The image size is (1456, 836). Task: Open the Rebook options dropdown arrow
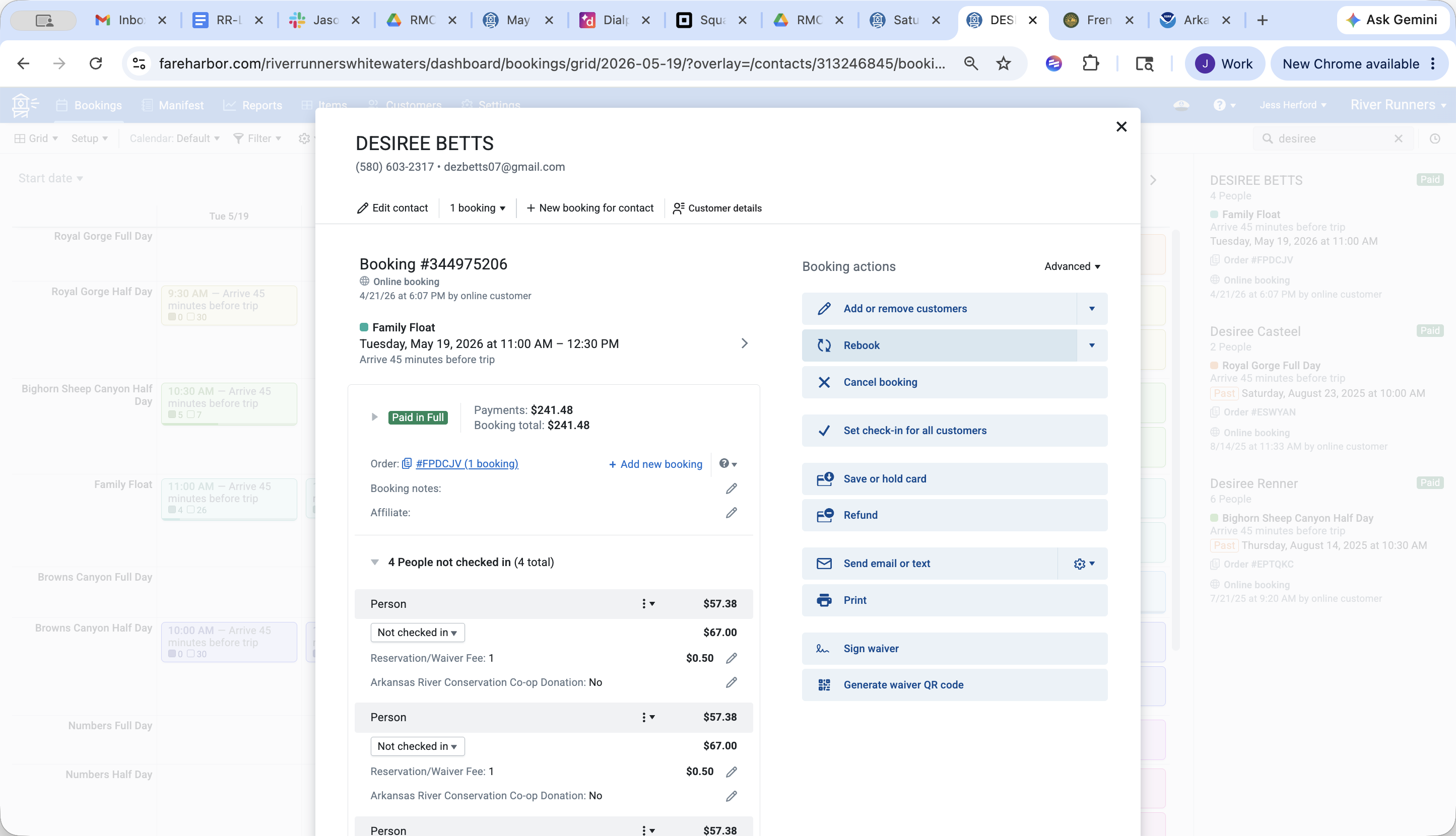(x=1091, y=345)
